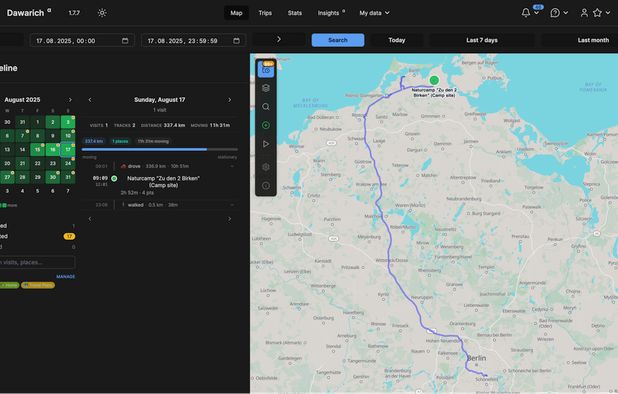The width and height of the screenshot is (618, 394).
Task: Click the Search button
Action: point(338,40)
